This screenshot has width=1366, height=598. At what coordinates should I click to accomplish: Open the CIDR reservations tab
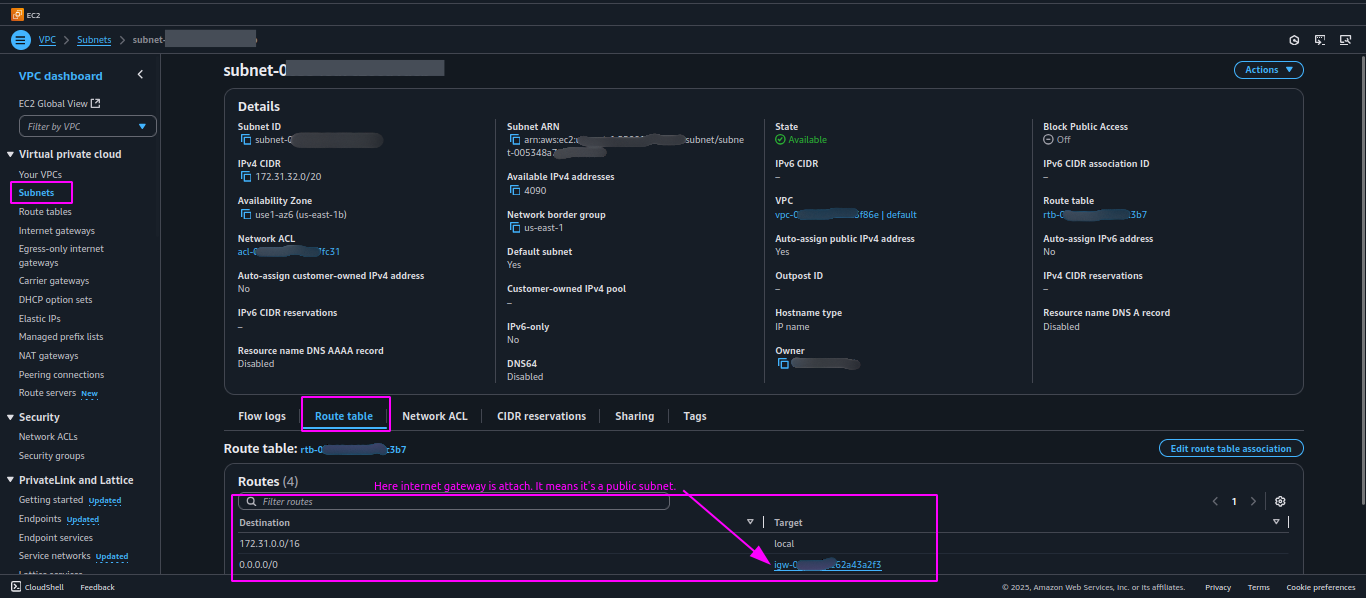click(541, 416)
